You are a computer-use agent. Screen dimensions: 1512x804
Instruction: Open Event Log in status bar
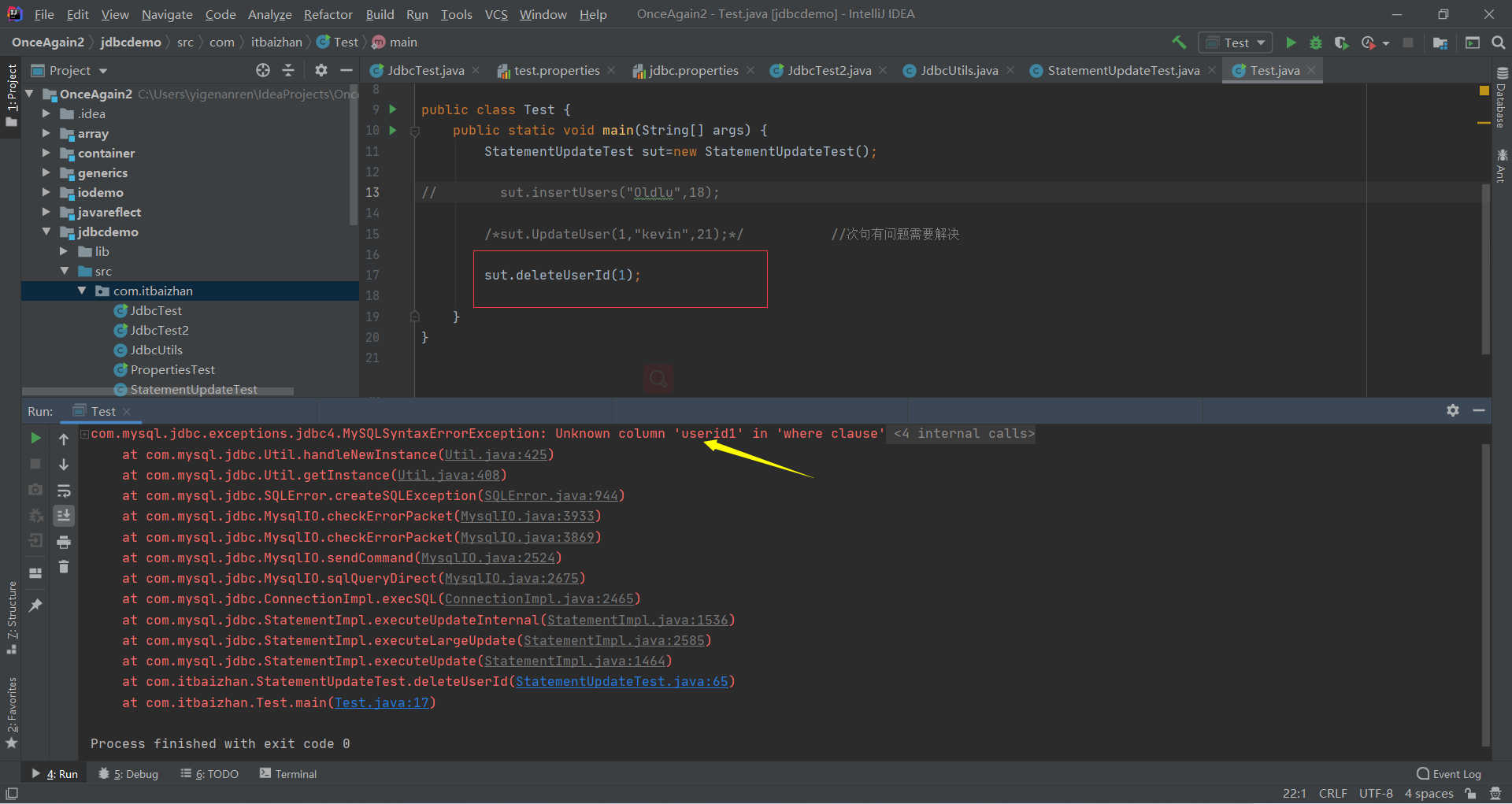point(1449,774)
